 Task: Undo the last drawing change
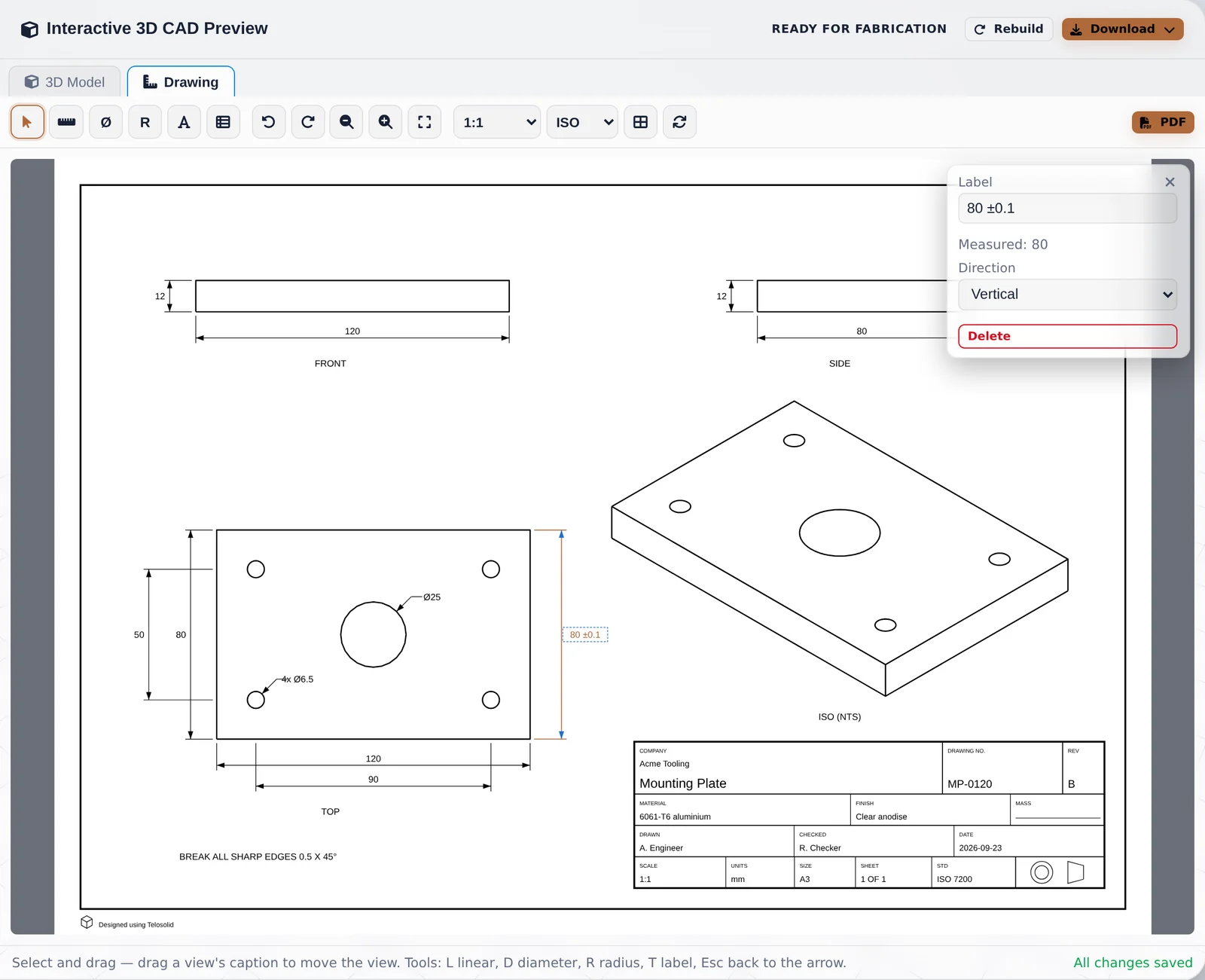coord(268,122)
